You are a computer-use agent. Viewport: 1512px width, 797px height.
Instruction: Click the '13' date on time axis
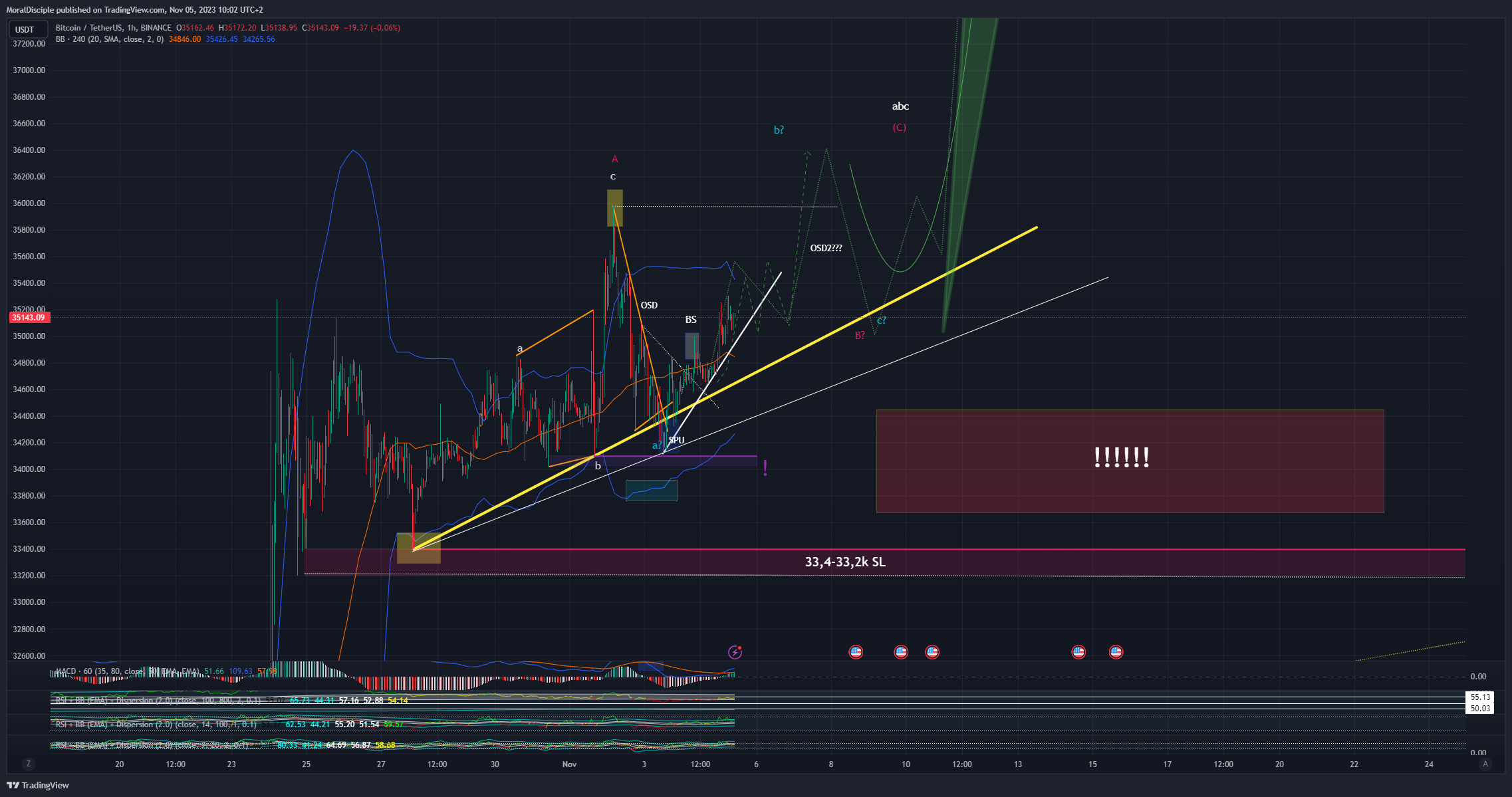click(x=1018, y=764)
